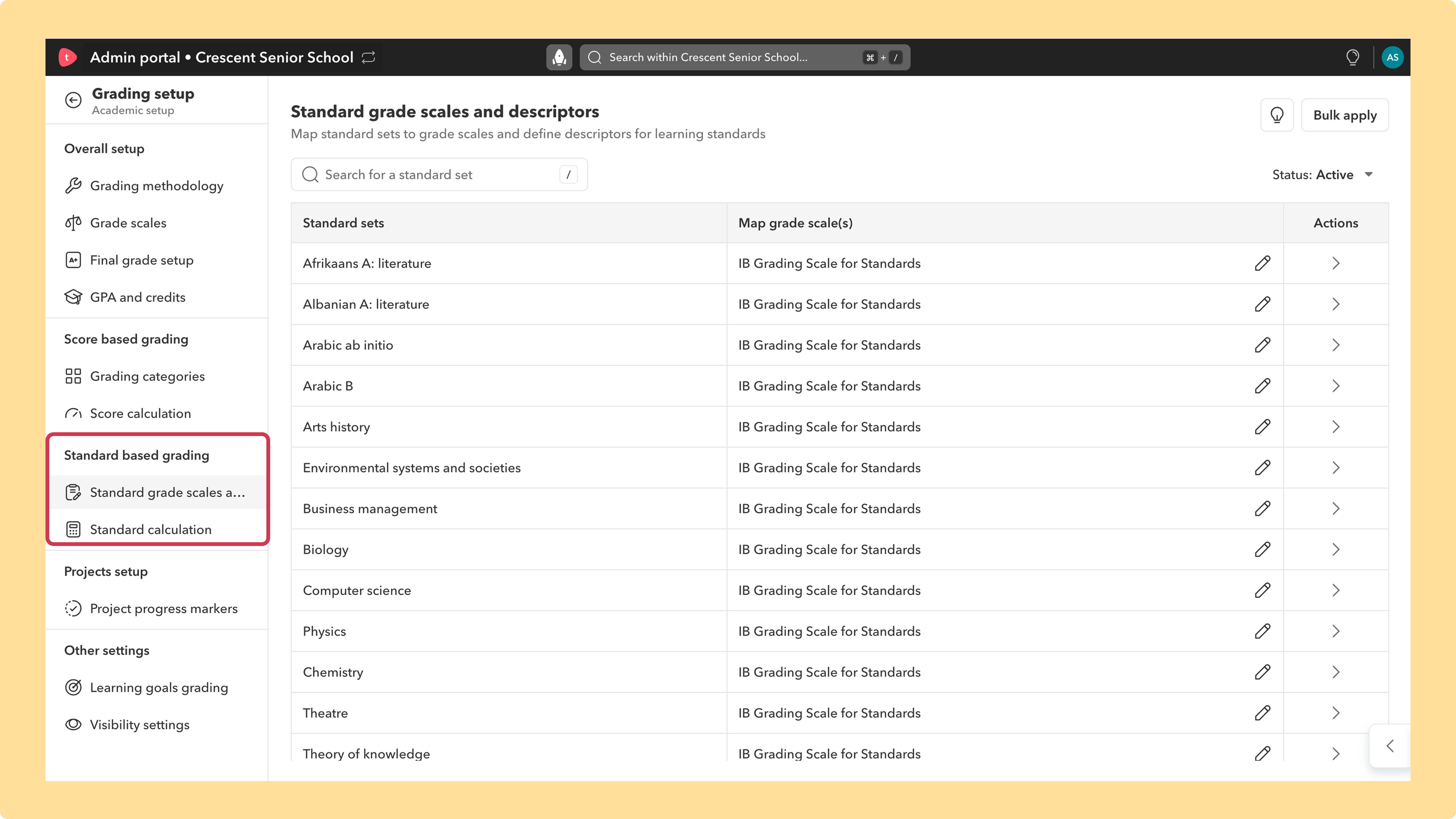
Task: Edit grade scale for Environmental systems and societies
Action: (1263, 467)
